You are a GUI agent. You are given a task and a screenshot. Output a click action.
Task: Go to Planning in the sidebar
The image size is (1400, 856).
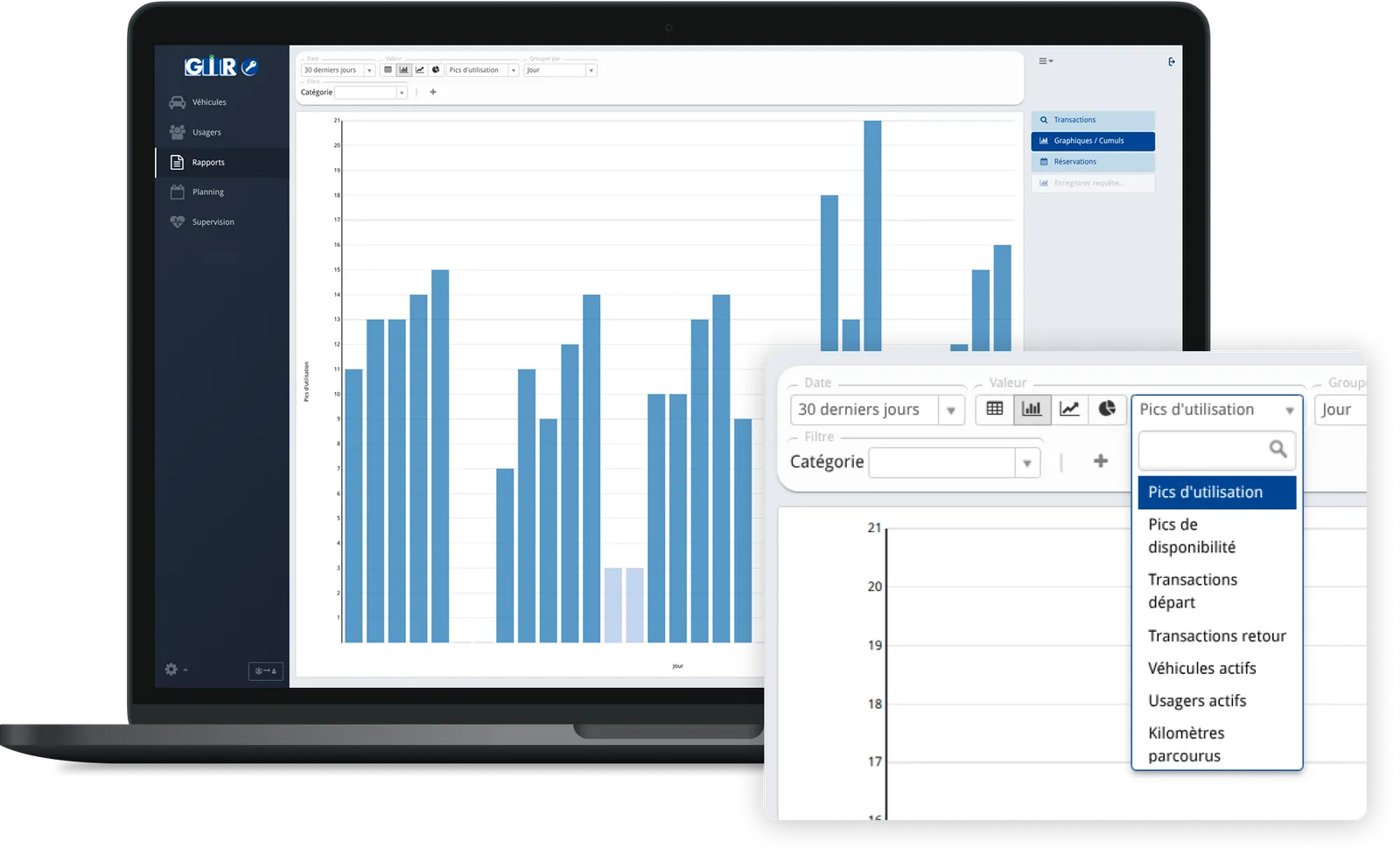click(x=207, y=192)
